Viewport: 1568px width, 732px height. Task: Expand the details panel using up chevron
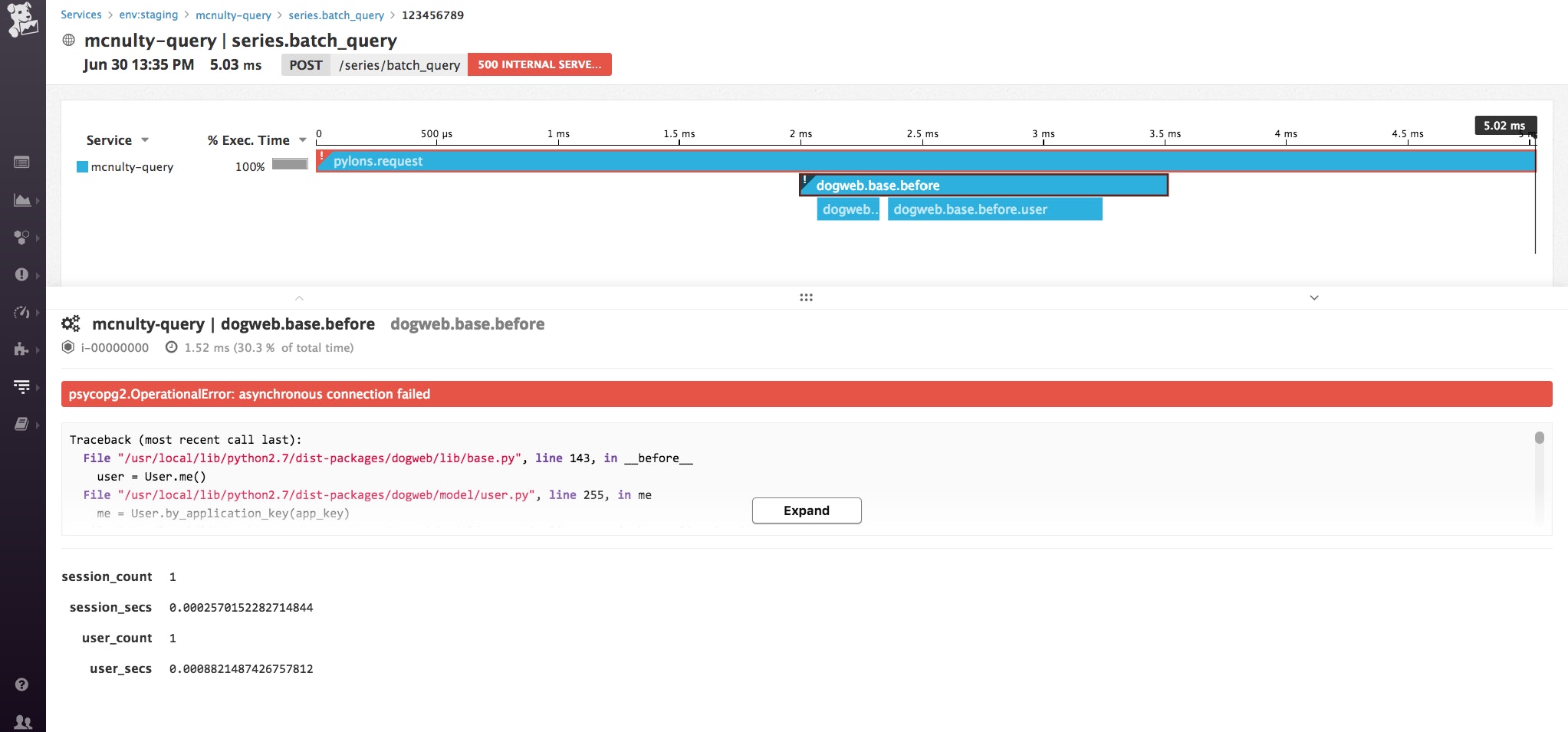click(x=299, y=297)
